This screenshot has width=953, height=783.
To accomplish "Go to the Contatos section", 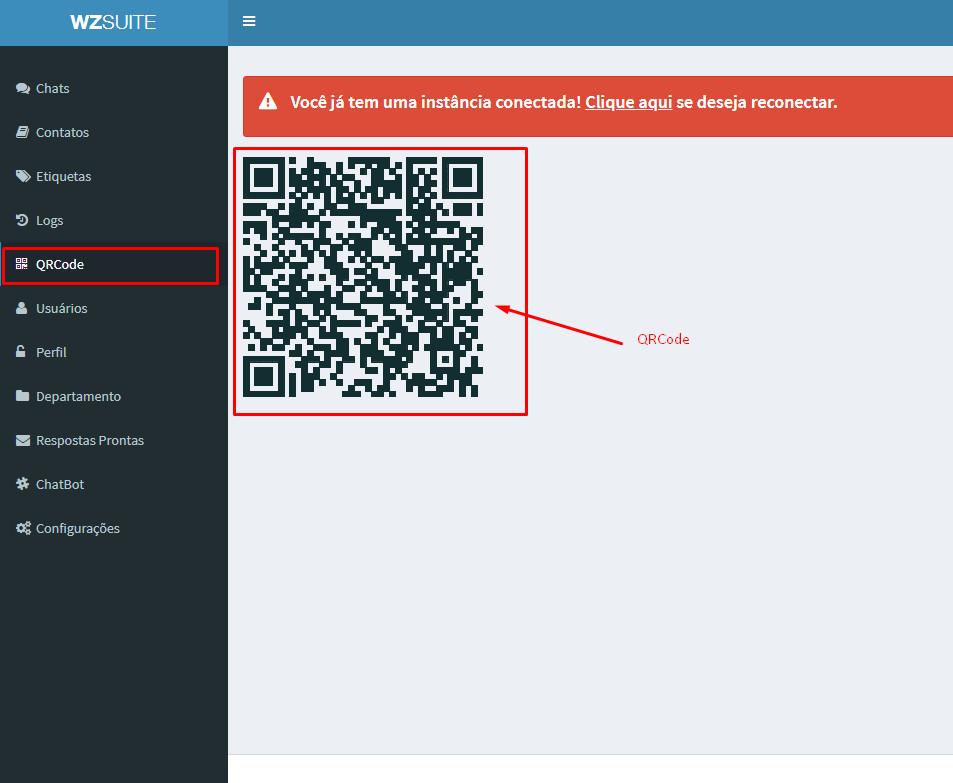I will (x=114, y=132).
